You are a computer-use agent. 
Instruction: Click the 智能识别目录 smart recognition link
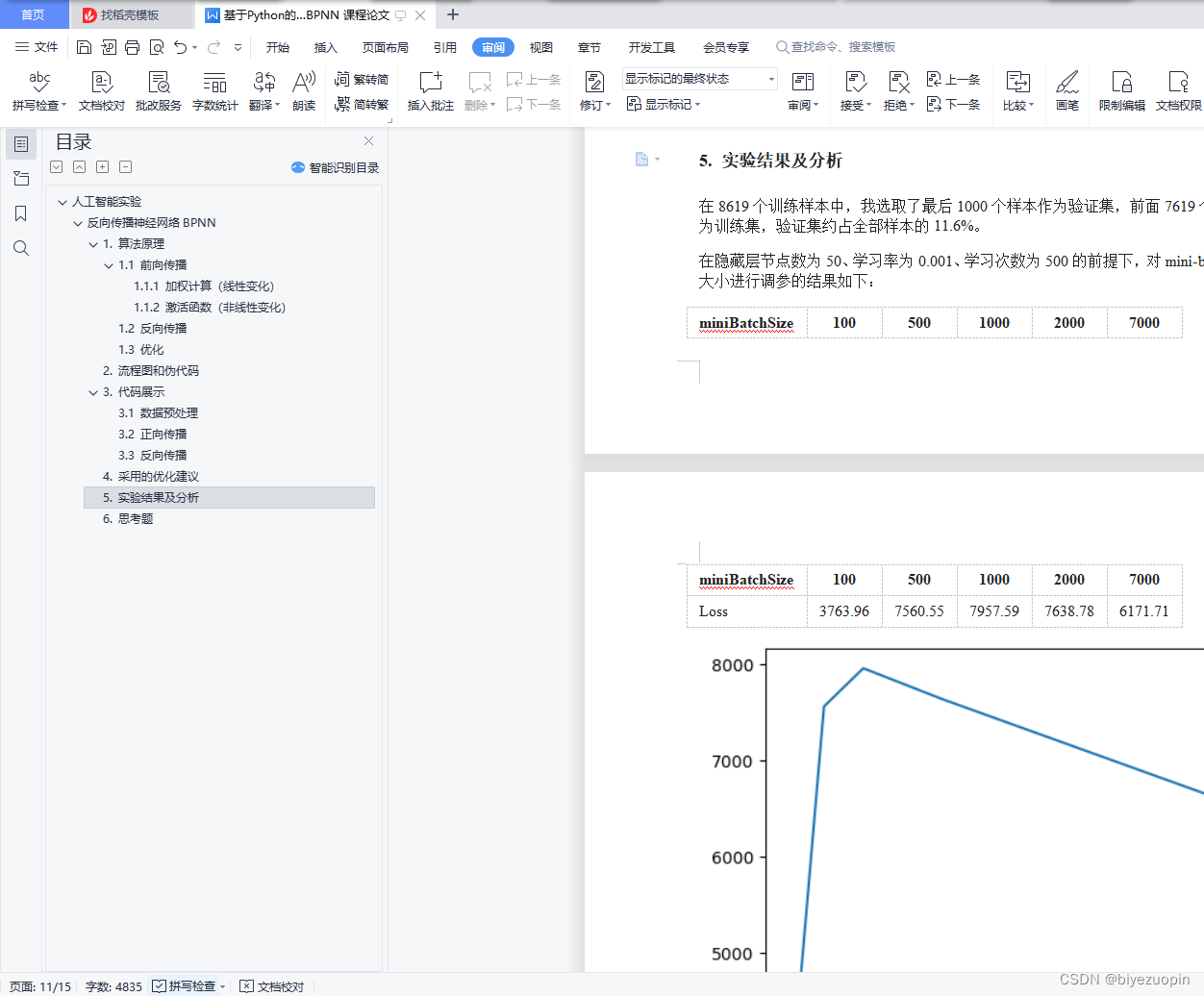[339, 167]
